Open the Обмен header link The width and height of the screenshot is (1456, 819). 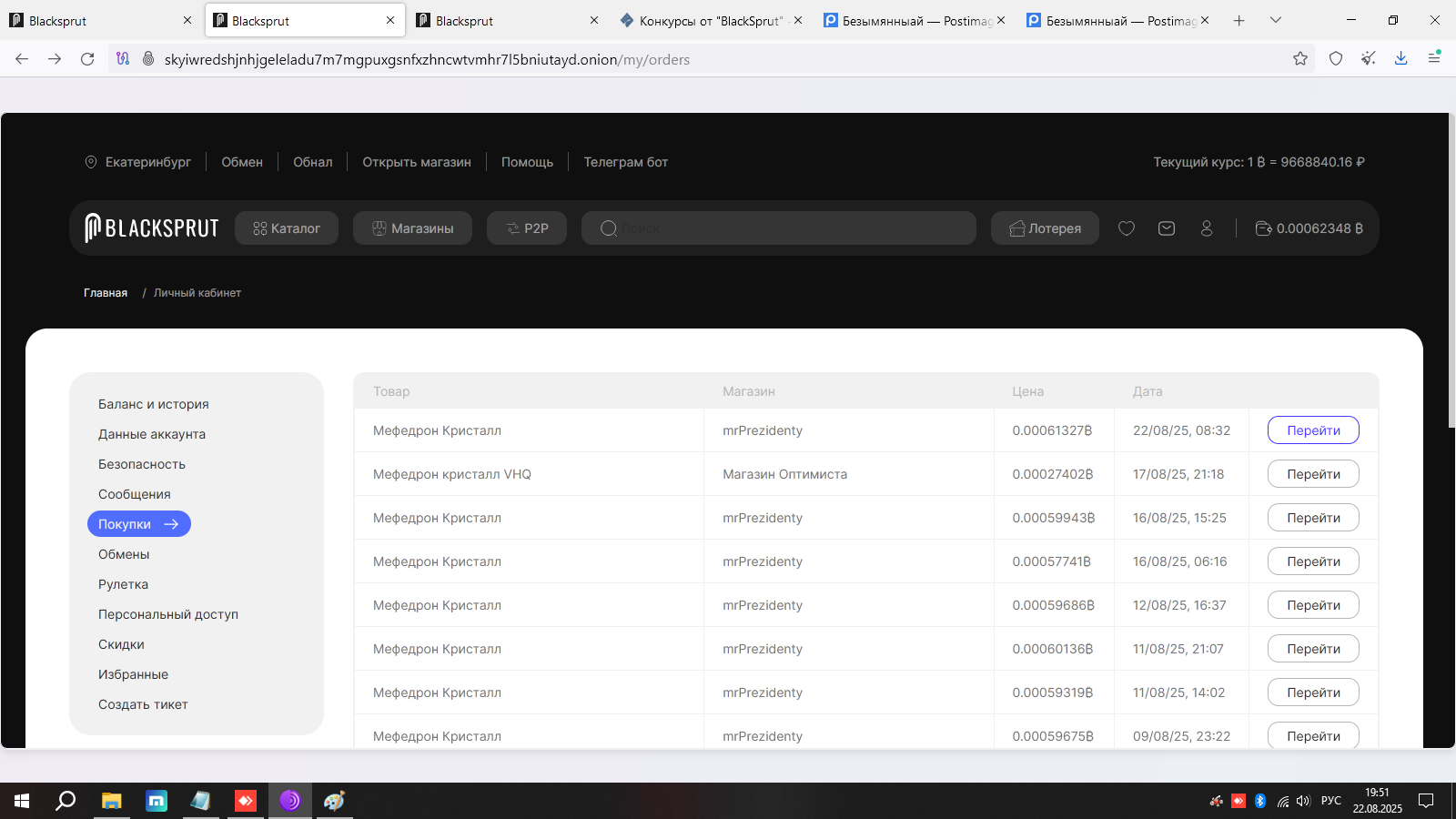coord(242,162)
